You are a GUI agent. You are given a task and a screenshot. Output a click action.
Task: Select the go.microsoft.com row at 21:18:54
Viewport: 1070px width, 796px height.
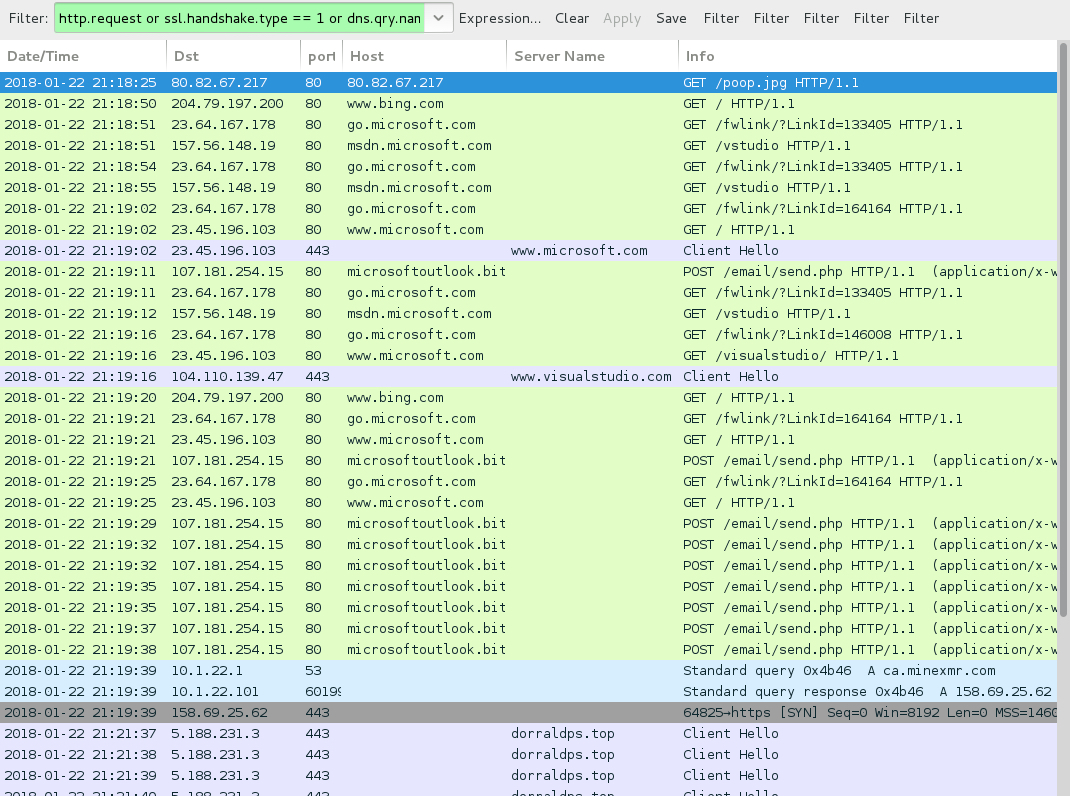point(528,167)
